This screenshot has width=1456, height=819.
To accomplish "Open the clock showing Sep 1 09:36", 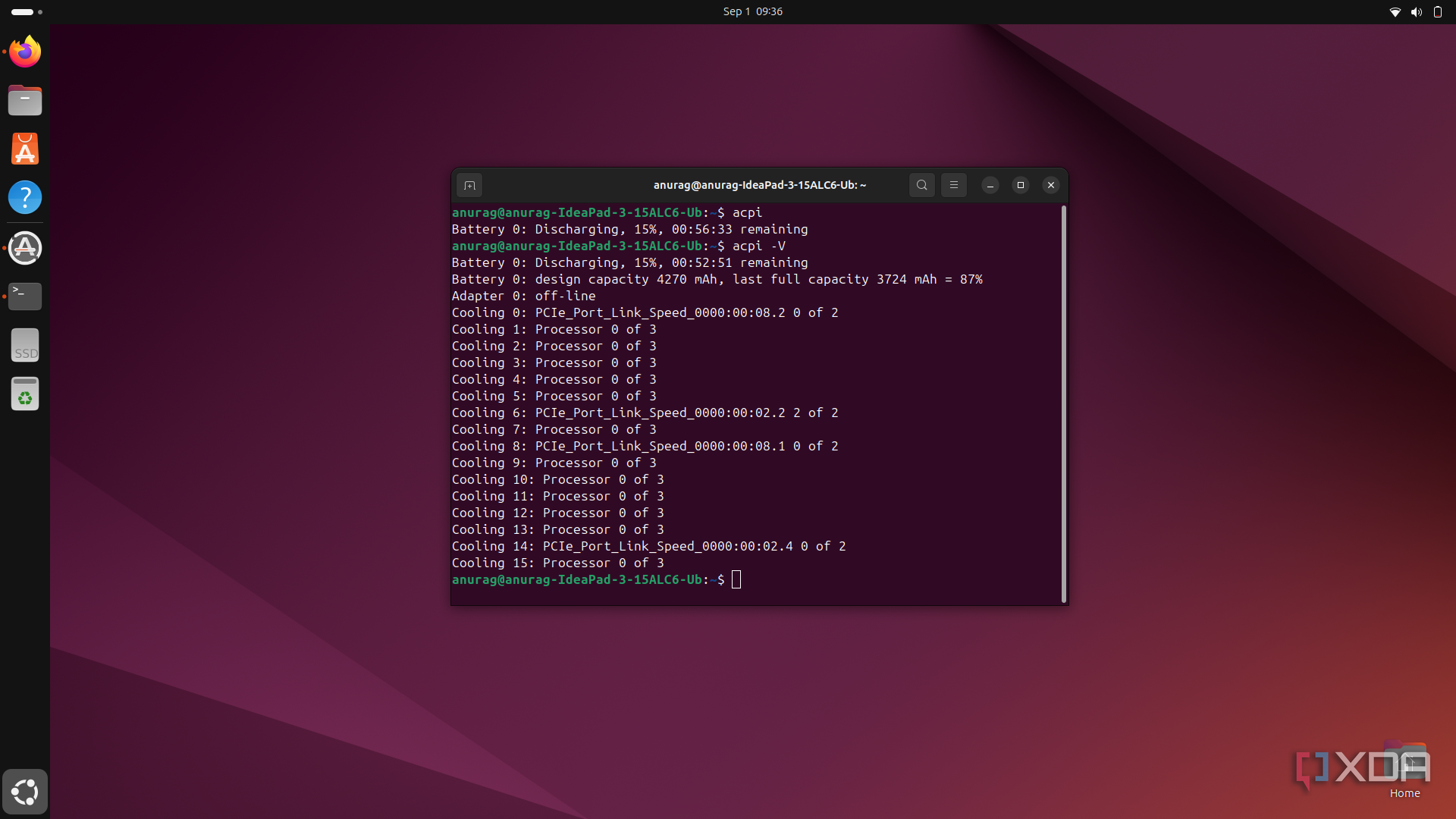I will pos(752,11).
